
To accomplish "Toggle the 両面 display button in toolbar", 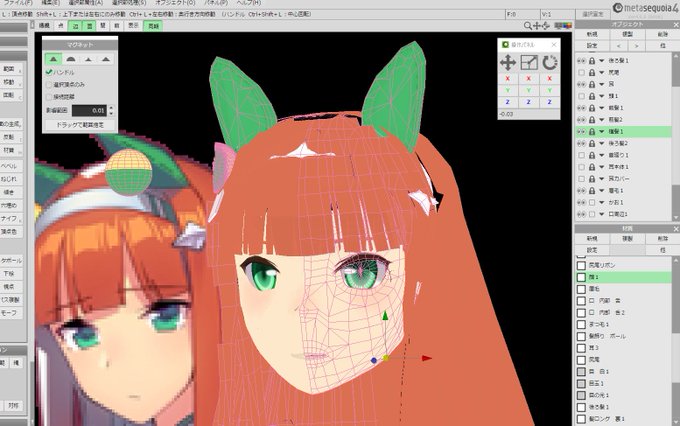I will click(x=153, y=26).
